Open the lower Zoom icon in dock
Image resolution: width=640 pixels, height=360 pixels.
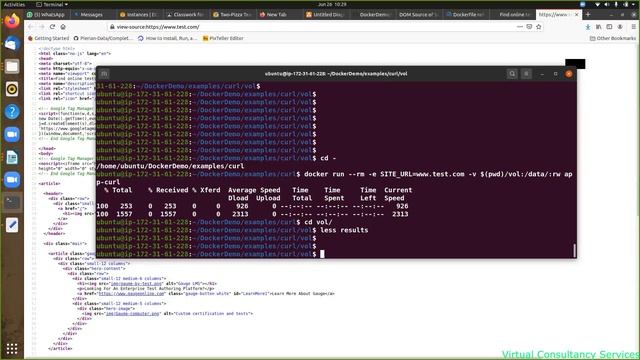pos(12,180)
